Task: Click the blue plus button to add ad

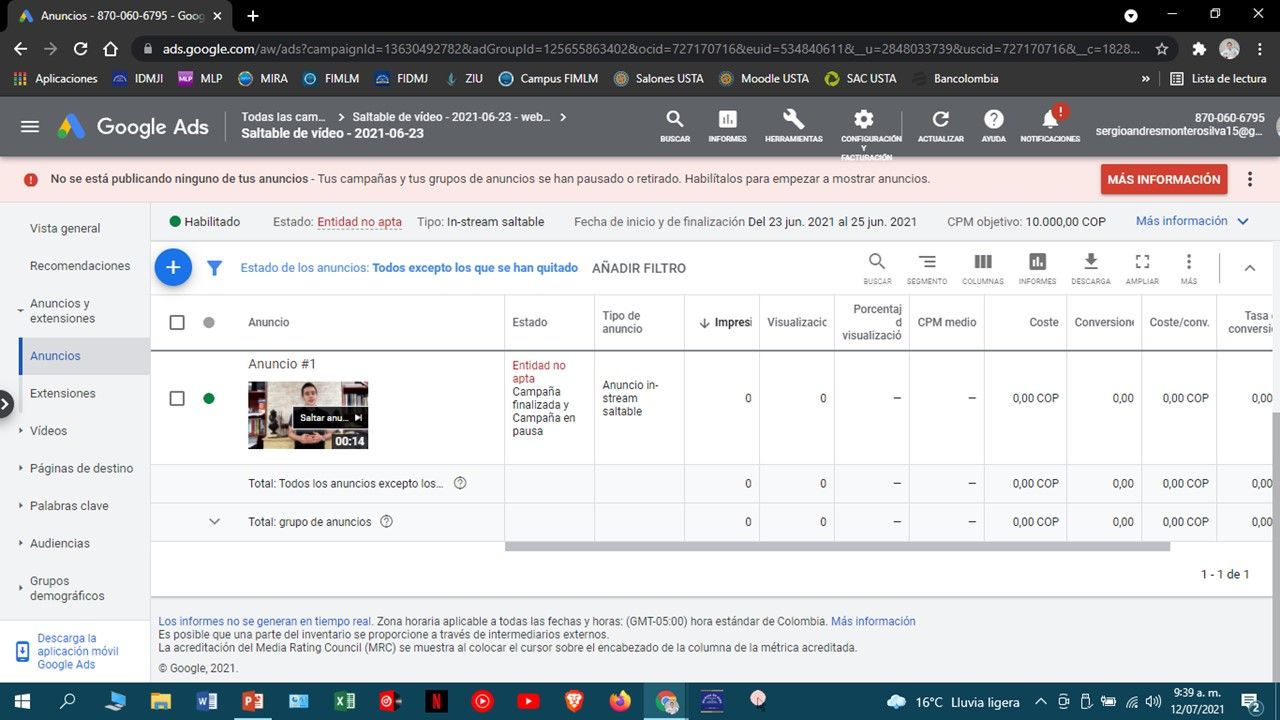Action: click(173, 267)
